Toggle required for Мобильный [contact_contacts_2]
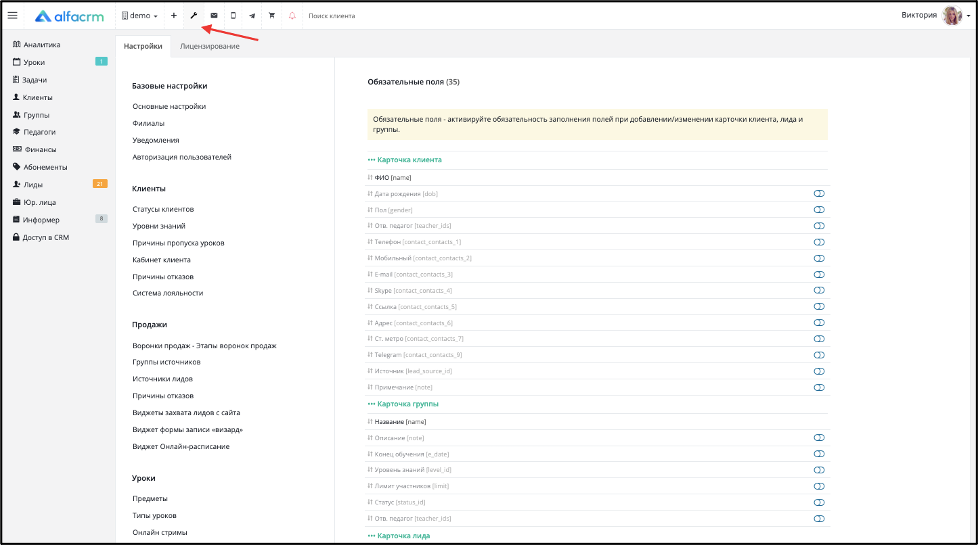The width and height of the screenshot is (979, 545). click(x=819, y=258)
